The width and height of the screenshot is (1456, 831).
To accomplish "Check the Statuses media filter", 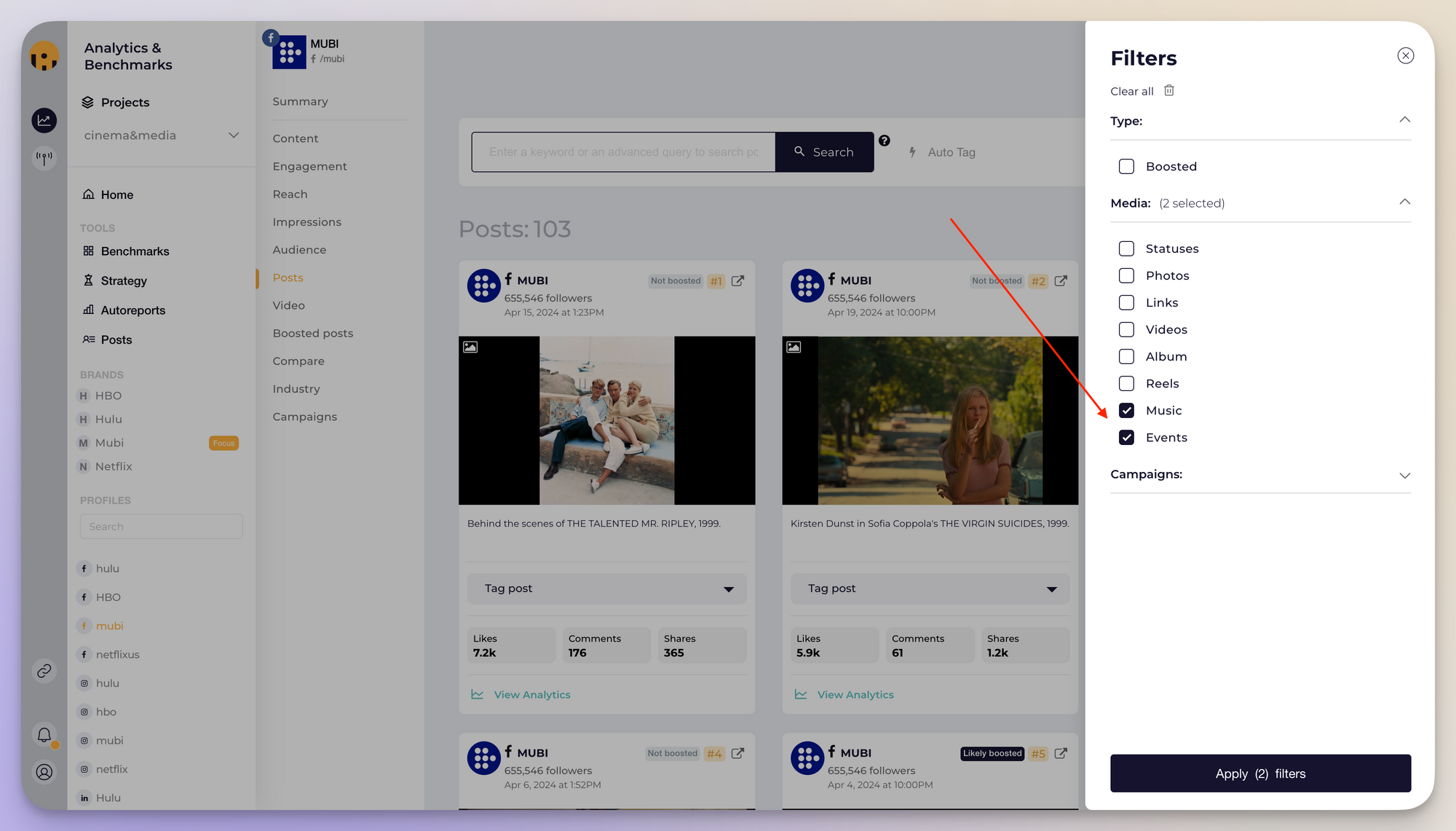I will [x=1126, y=249].
